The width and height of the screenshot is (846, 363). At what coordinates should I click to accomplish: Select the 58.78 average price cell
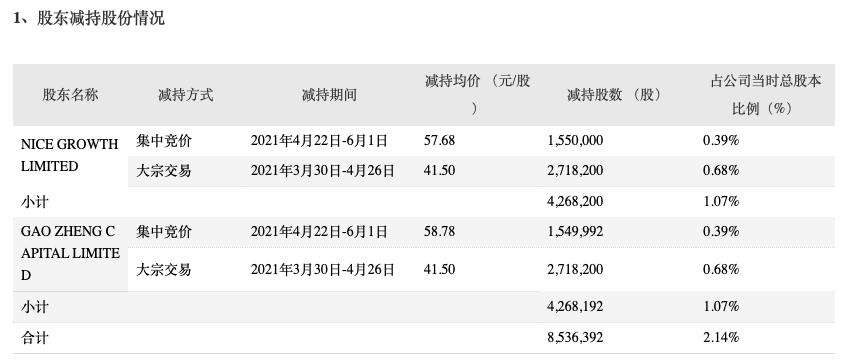[x=439, y=232]
